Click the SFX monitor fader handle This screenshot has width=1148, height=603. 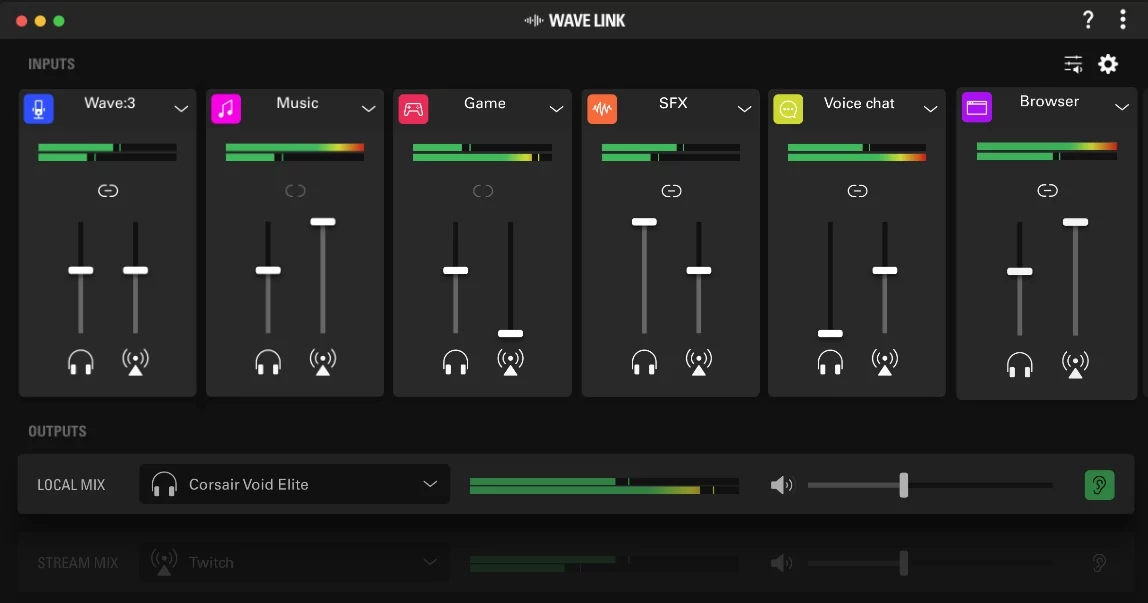pyautogui.click(x=644, y=222)
